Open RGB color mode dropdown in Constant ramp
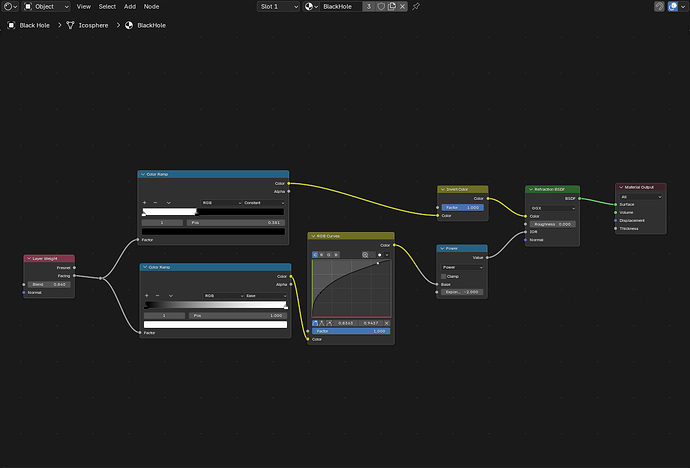 click(x=222, y=203)
